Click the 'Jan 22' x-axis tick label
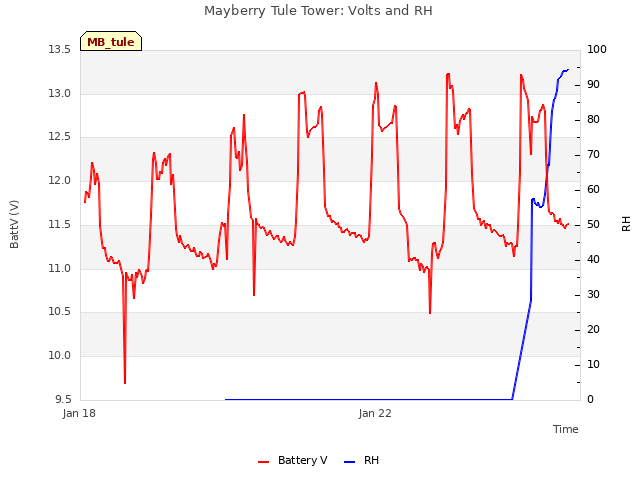640x480 pixels. click(375, 413)
